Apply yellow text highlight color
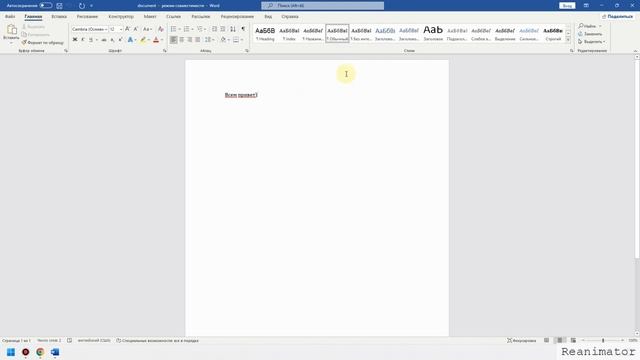640x360 pixels. pos(143,40)
